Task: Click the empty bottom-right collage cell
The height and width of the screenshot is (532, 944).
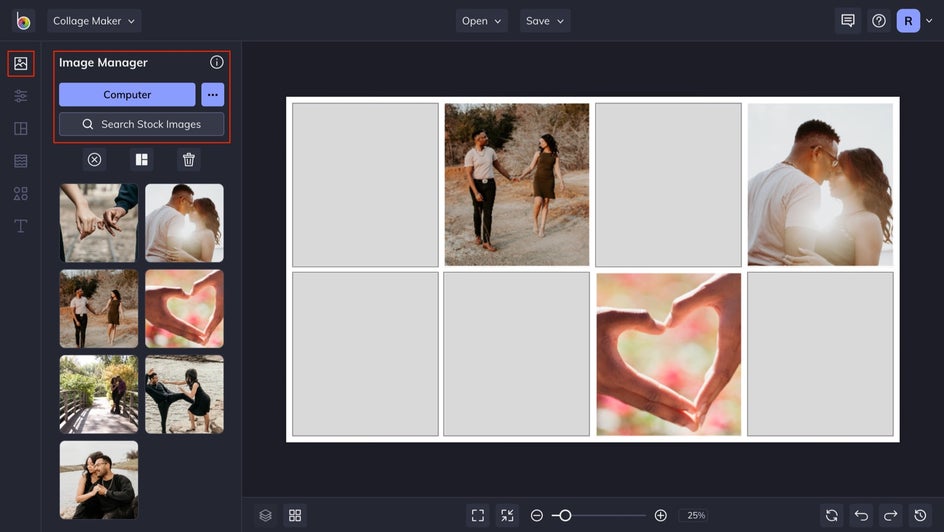Action: point(820,354)
